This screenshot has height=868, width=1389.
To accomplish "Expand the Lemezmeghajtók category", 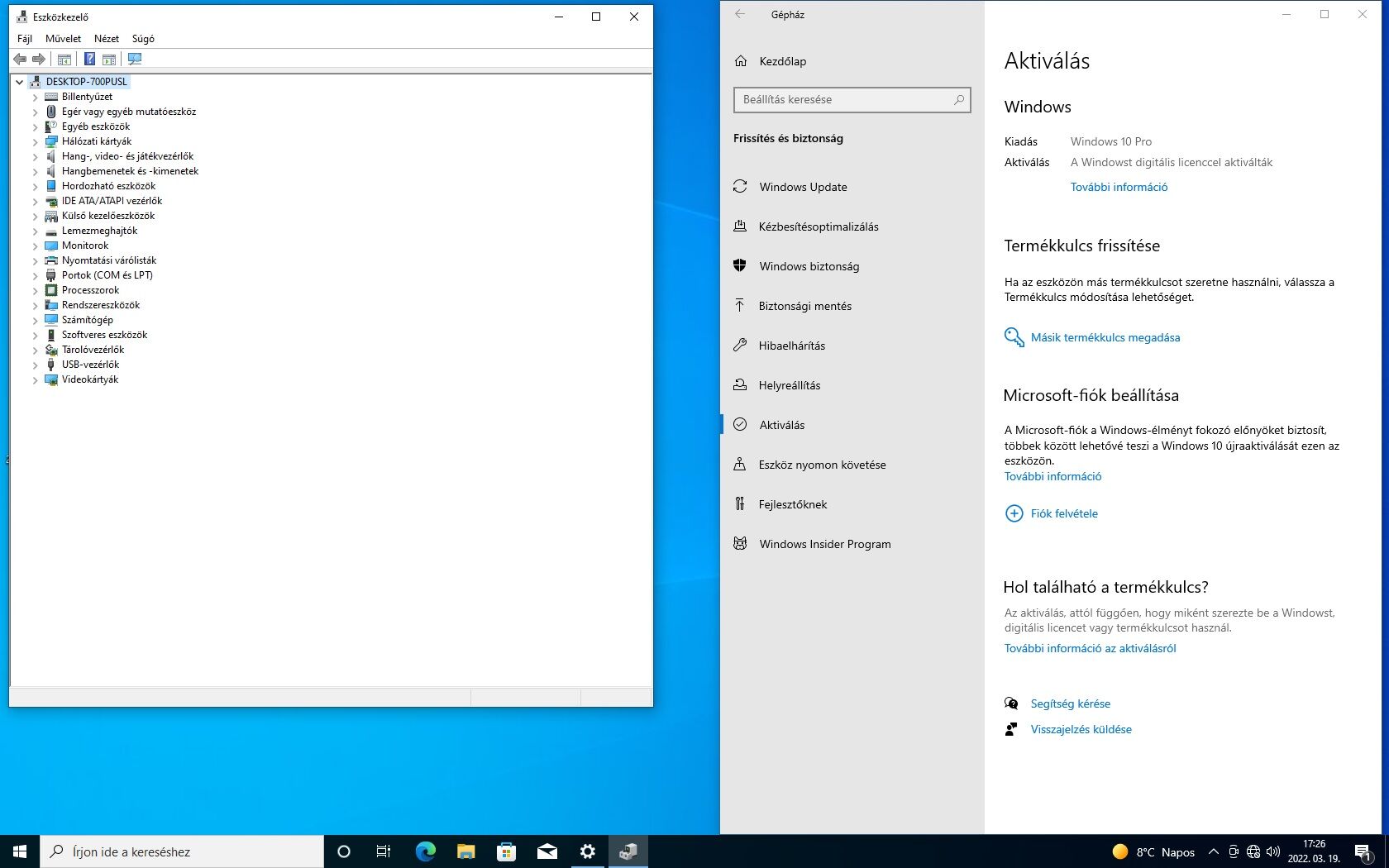I will (35, 231).
